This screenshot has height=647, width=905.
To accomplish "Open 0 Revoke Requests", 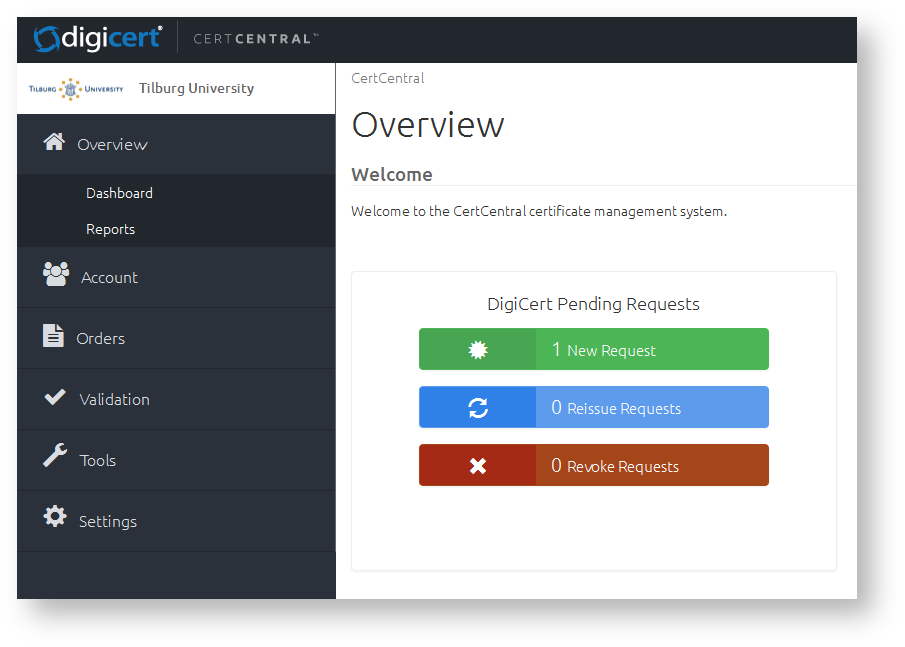I will pos(594,465).
